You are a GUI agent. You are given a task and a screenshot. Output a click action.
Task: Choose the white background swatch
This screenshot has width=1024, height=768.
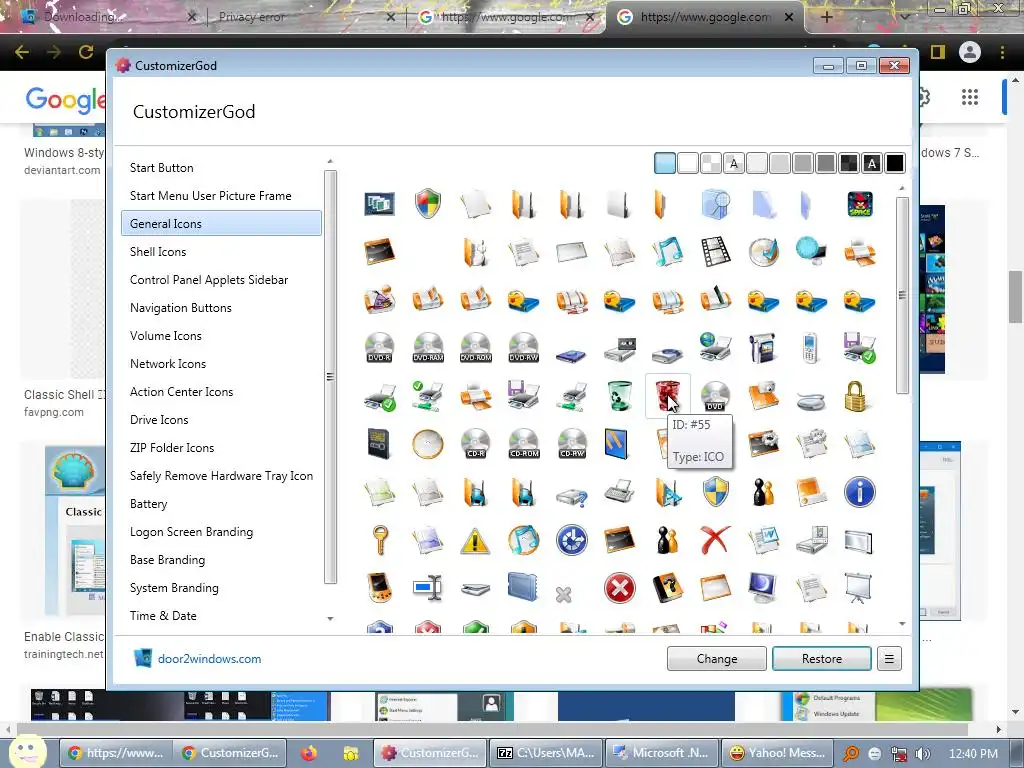(x=688, y=163)
